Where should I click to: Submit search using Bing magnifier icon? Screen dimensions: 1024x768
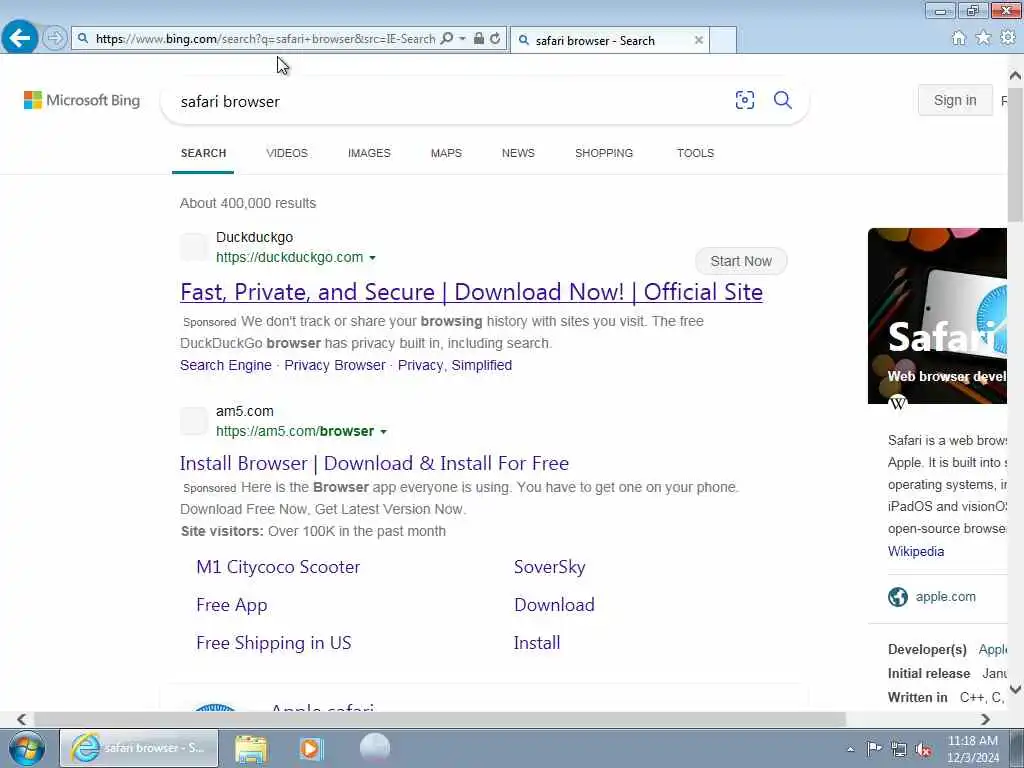point(782,100)
